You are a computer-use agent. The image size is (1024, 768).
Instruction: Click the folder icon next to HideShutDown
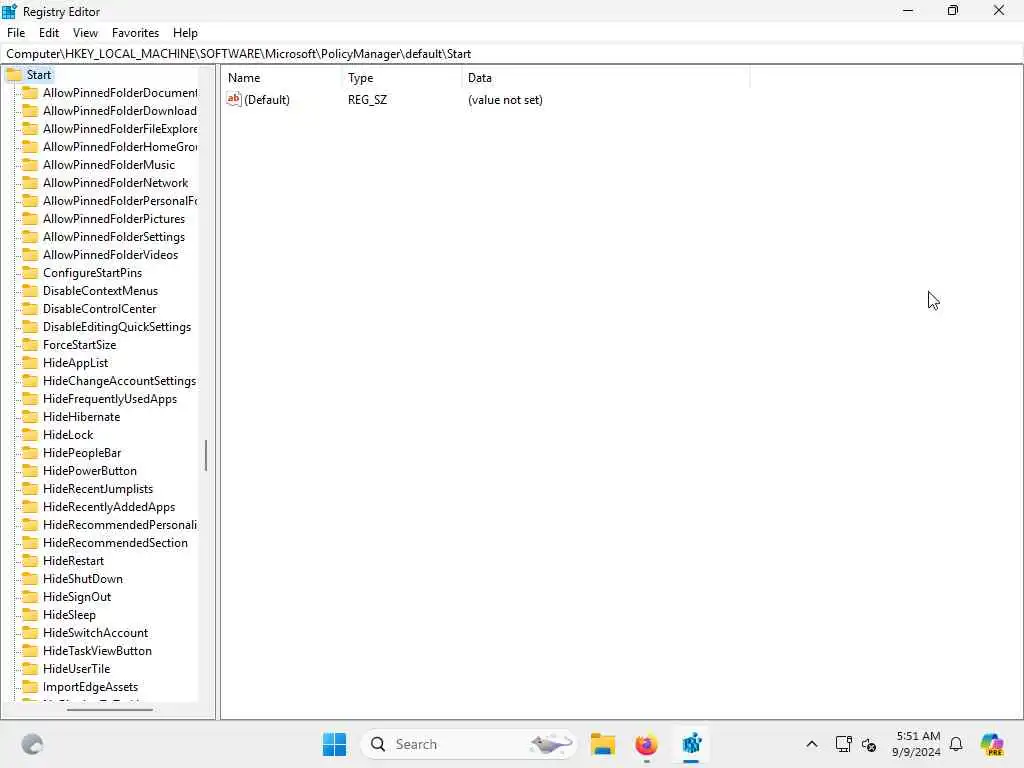tap(30, 579)
